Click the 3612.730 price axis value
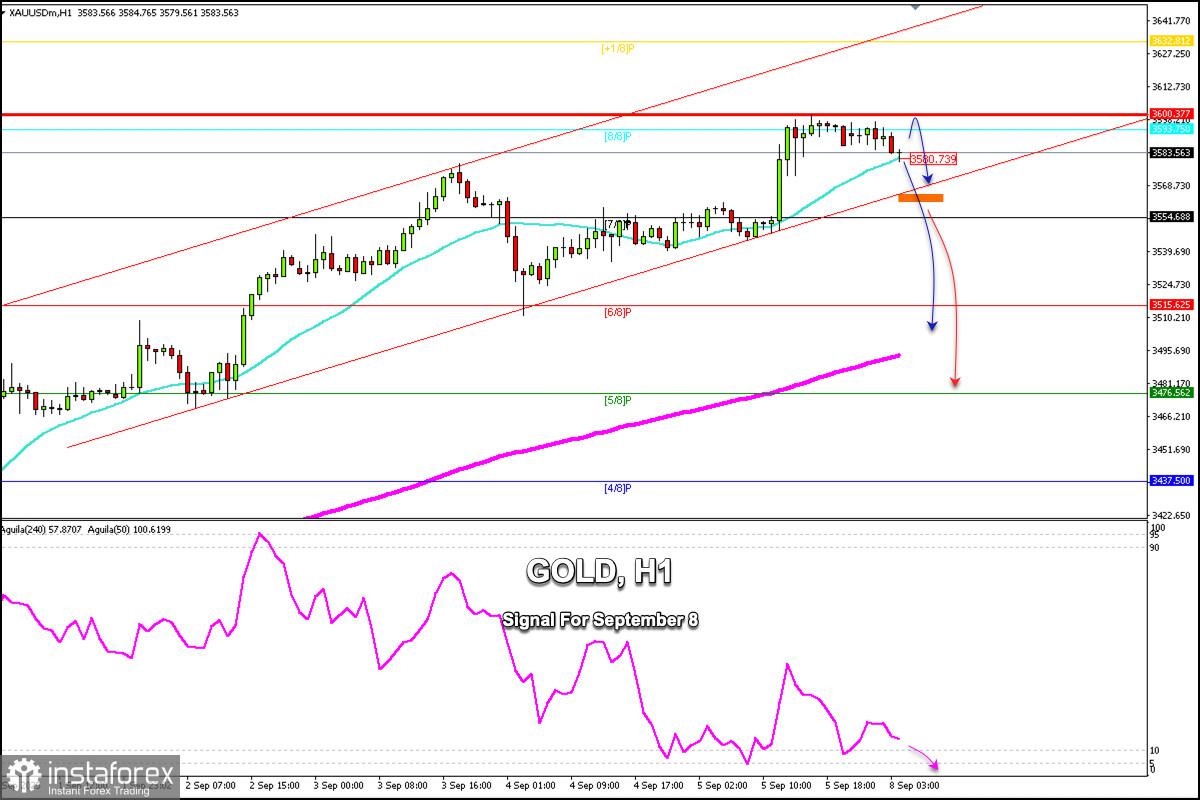This screenshot has height=800, width=1200. 1172,86
